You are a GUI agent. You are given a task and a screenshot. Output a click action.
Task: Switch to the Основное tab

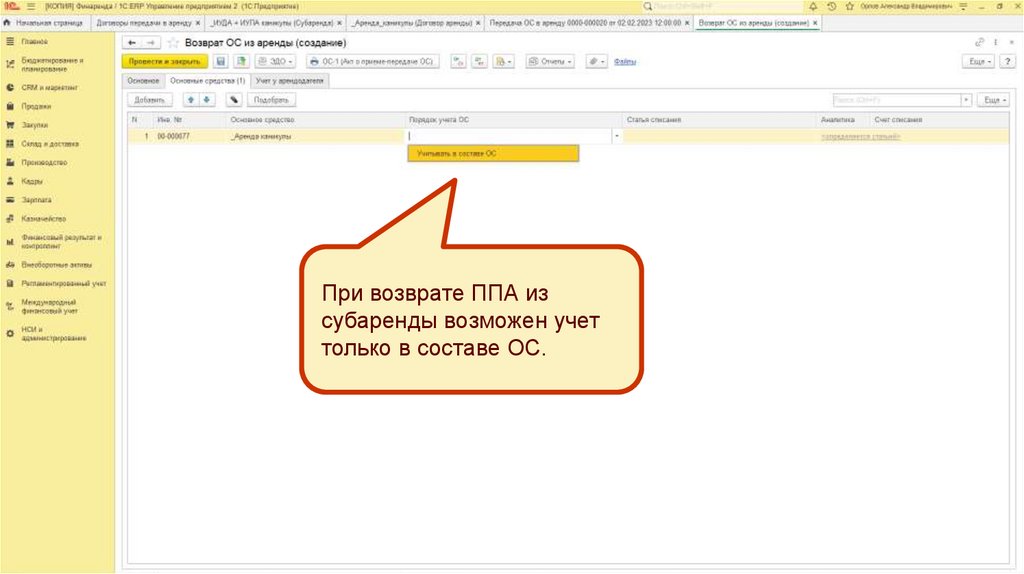143,80
